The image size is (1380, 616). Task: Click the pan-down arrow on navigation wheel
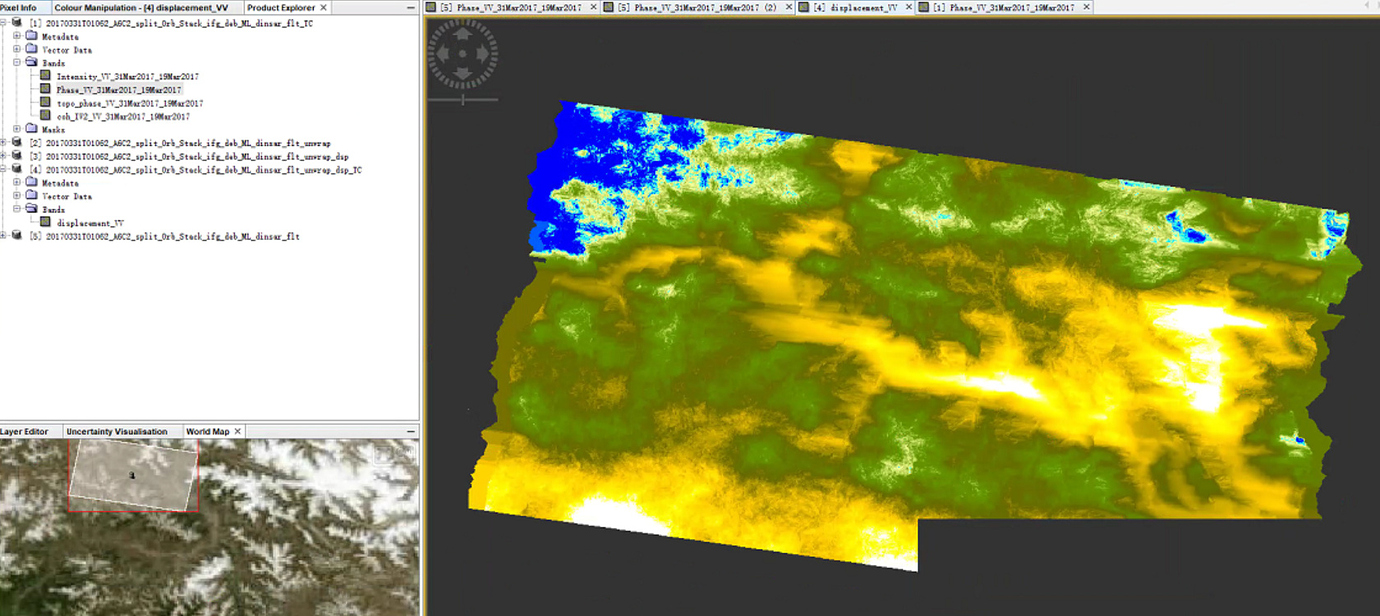click(463, 74)
